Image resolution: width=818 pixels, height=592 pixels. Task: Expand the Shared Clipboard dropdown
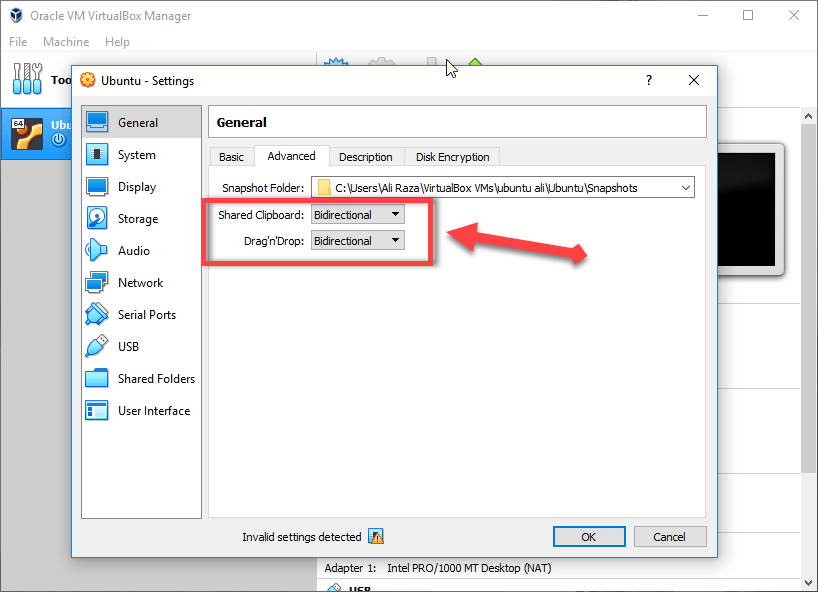click(357, 215)
